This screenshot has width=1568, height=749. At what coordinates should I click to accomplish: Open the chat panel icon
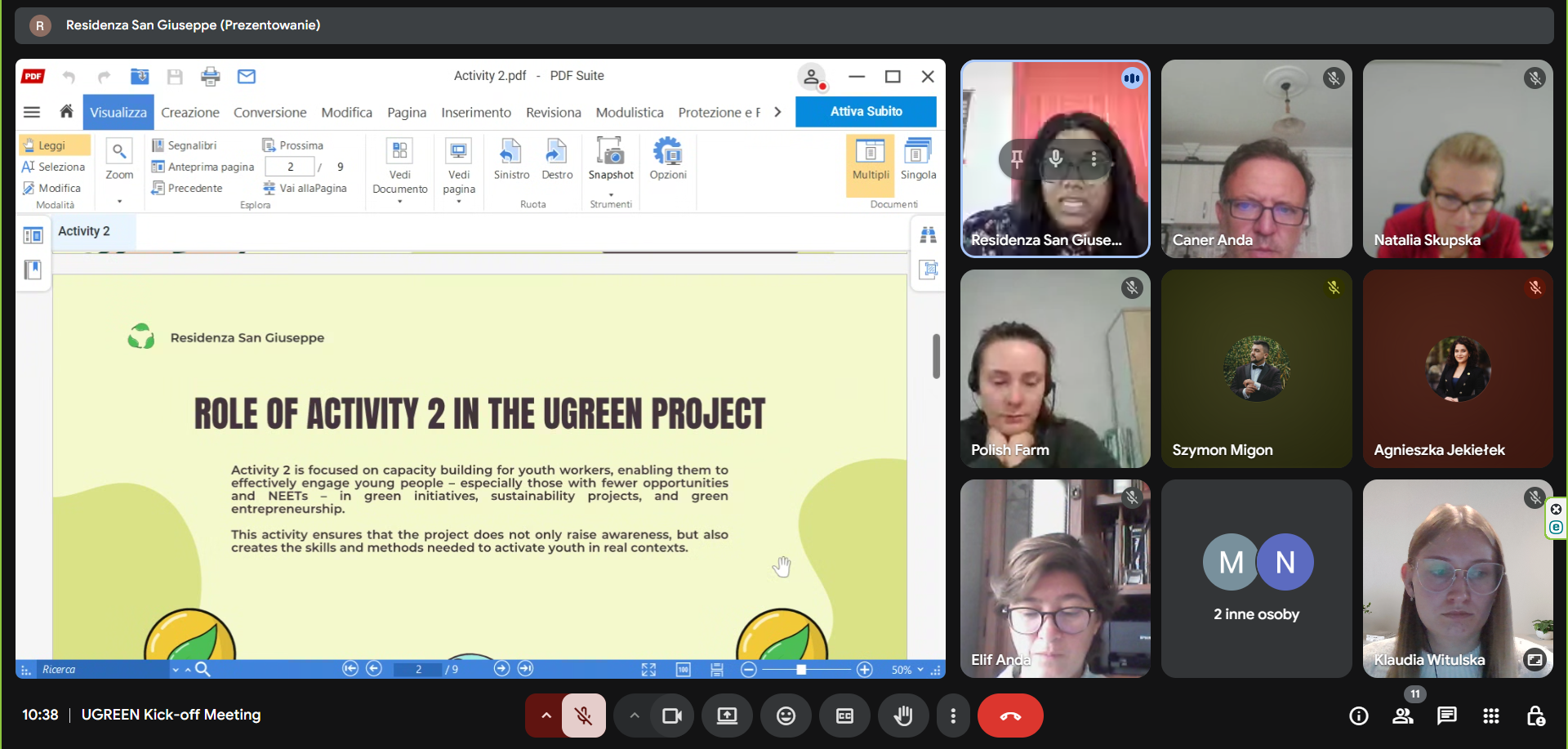(1446, 716)
